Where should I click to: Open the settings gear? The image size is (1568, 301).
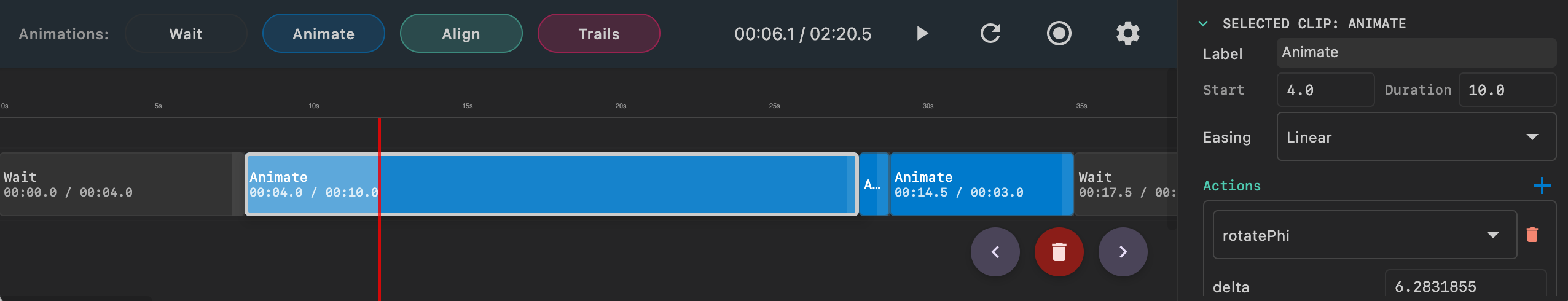click(x=1127, y=33)
